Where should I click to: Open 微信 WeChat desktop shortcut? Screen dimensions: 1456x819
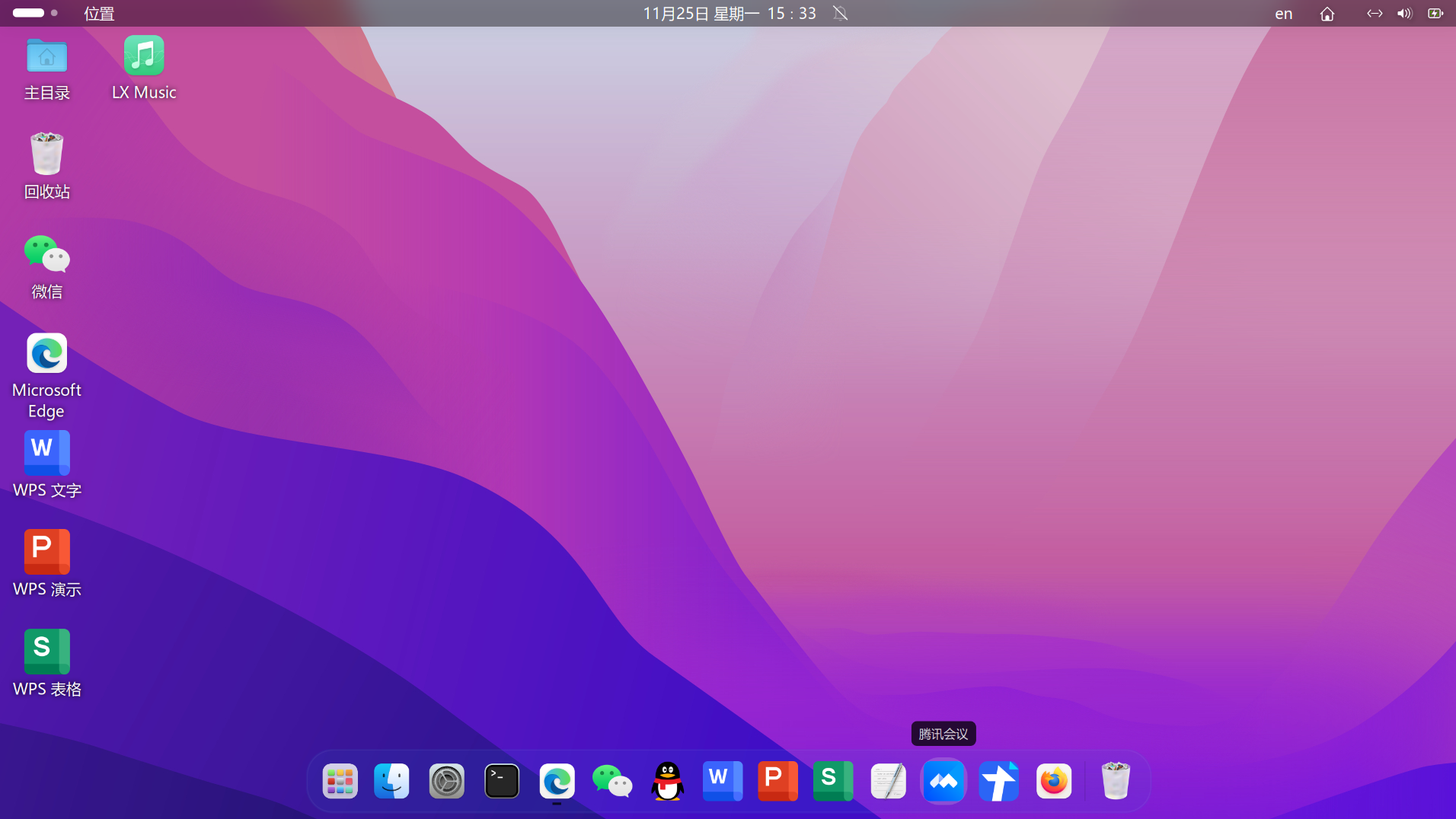pos(46,266)
